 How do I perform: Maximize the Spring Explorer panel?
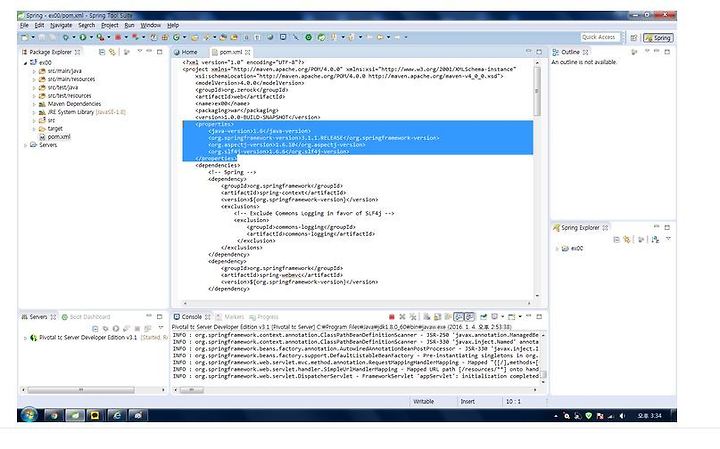coord(667,227)
